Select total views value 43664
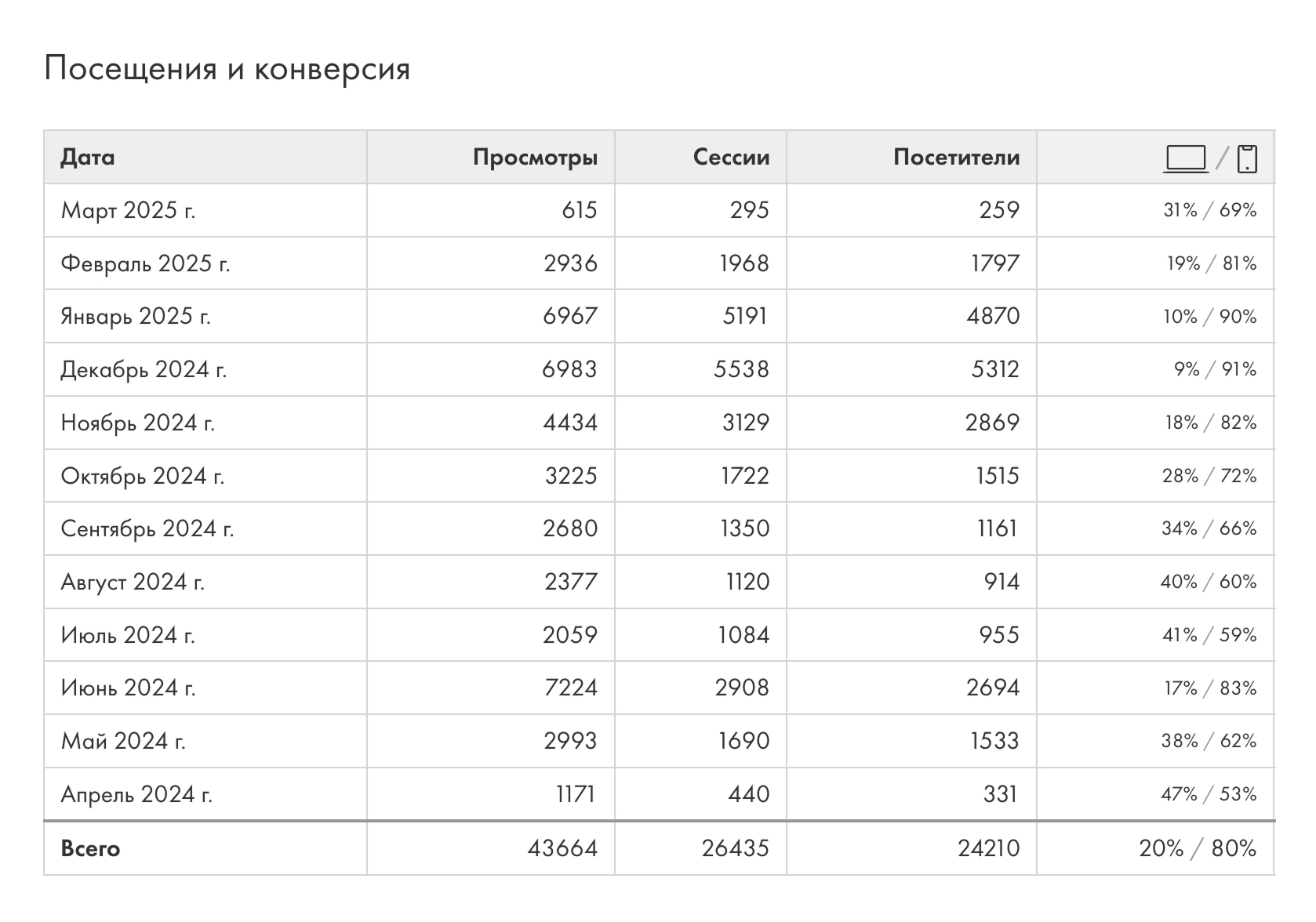The image size is (1316, 922). (x=562, y=848)
